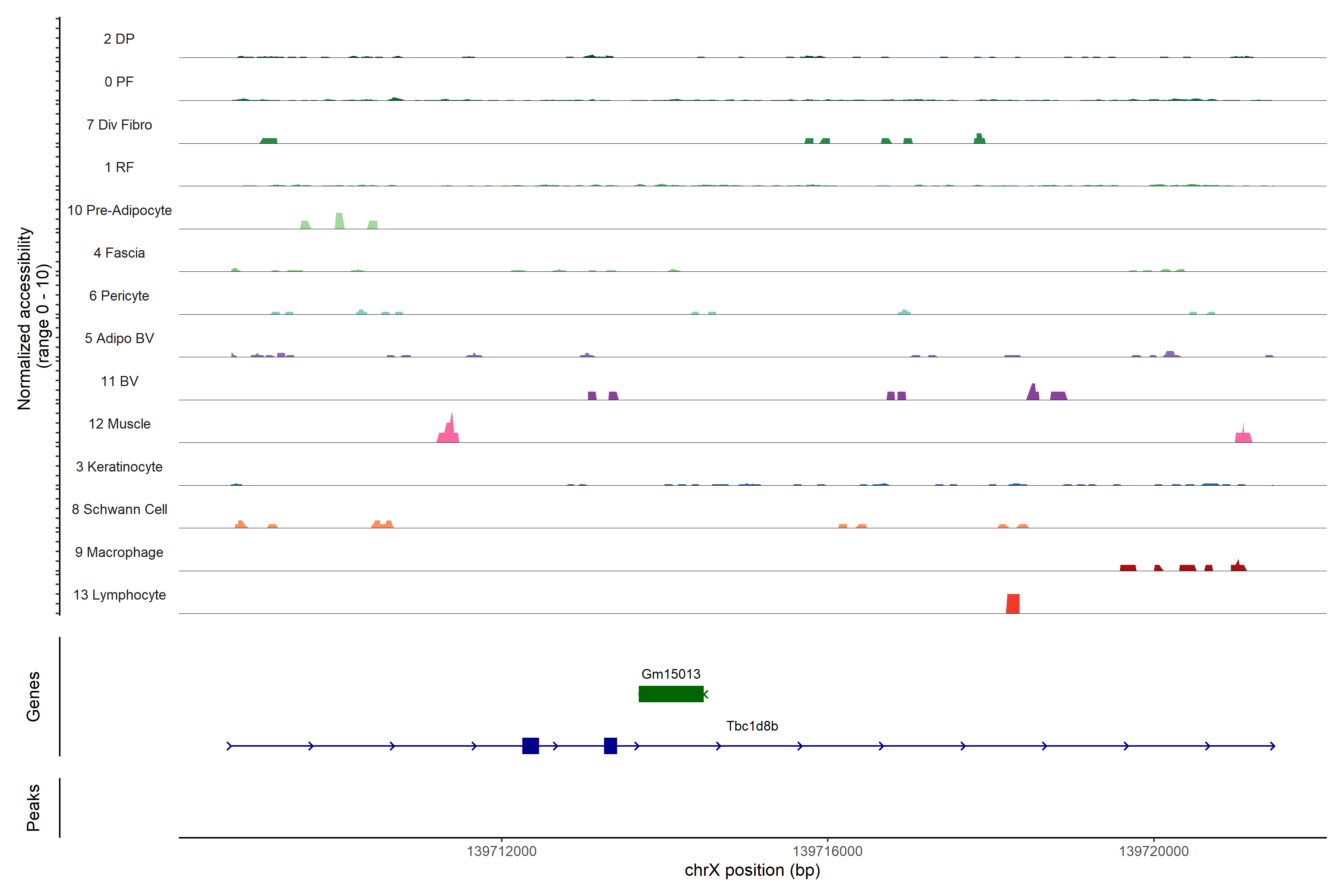Click the 9 Macrophage track label

(119, 552)
